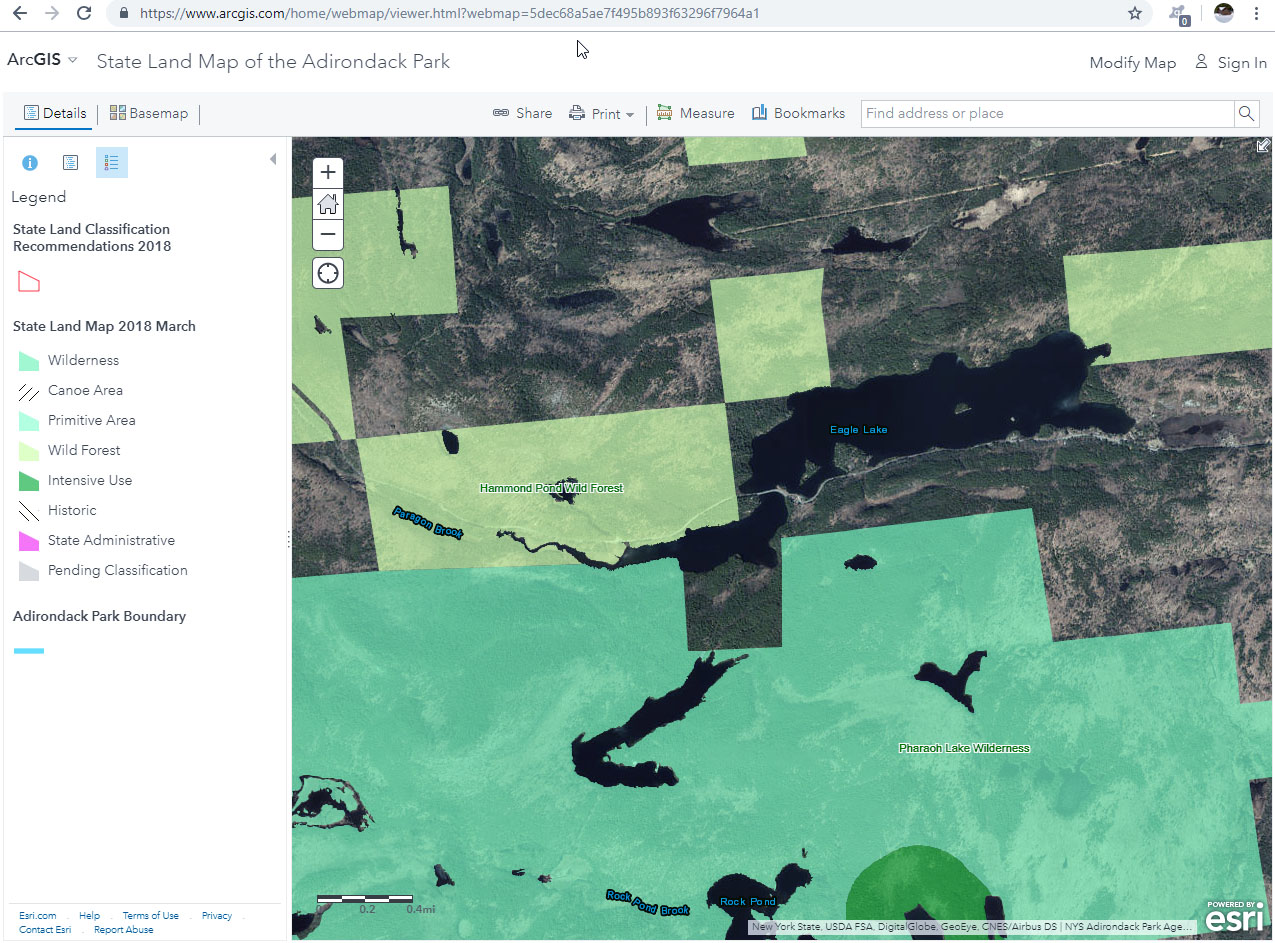This screenshot has width=1275, height=943.
Task: Open the Basemap gallery tab
Action: tap(149, 113)
